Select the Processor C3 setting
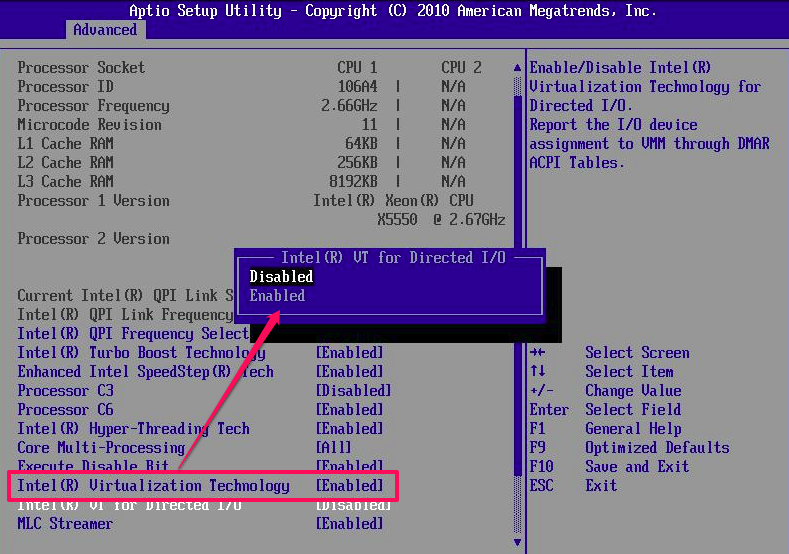Viewport: 789px width, 554px height. point(65,390)
